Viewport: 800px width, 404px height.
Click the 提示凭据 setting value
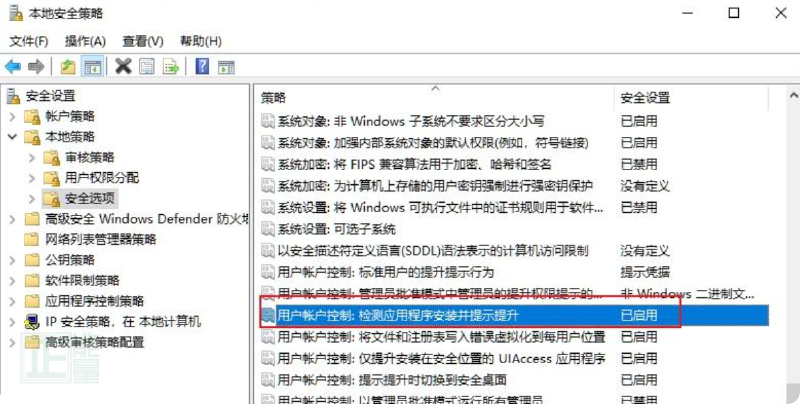coord(645,272)
